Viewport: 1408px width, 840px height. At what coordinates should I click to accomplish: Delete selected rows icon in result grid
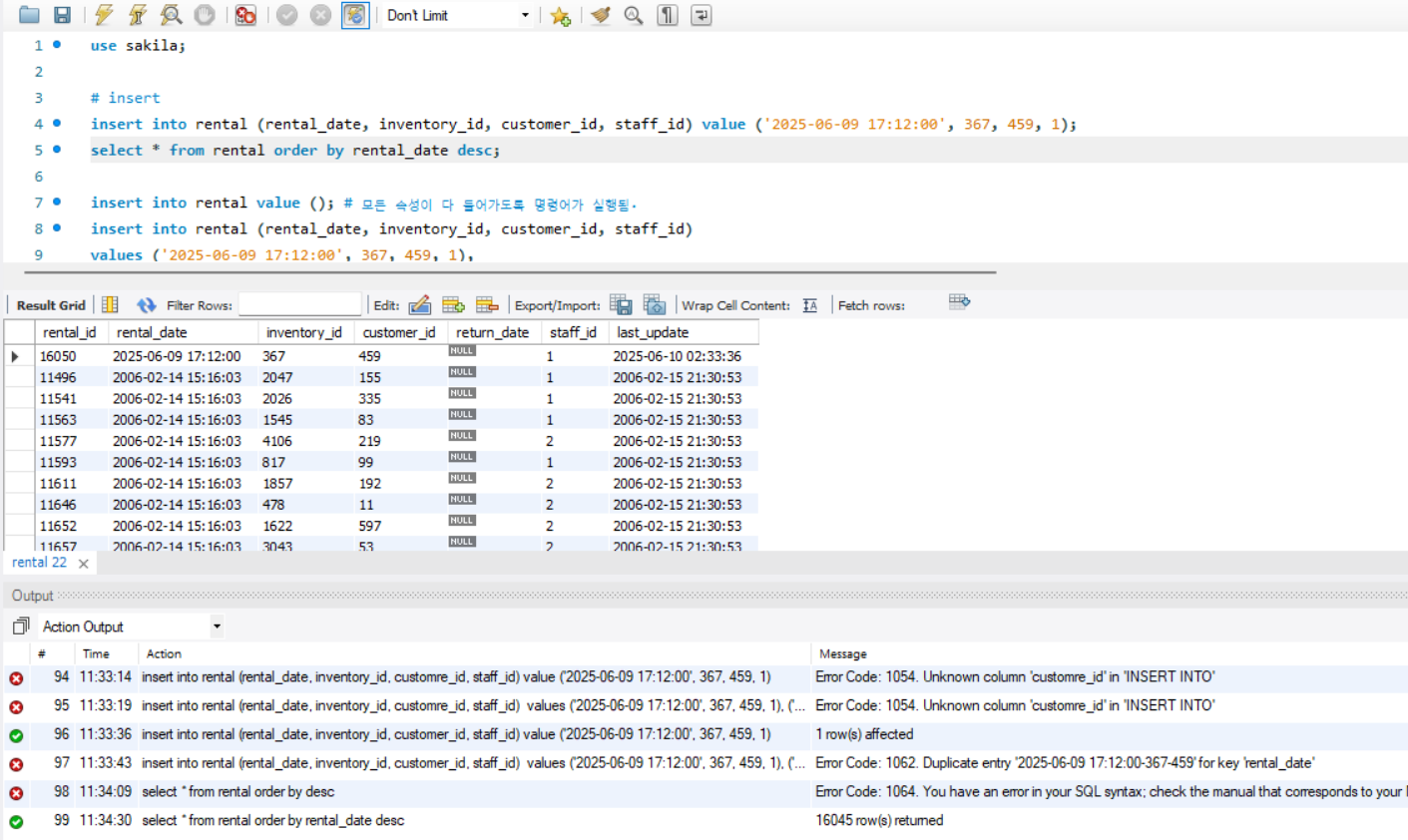point(487,305)
